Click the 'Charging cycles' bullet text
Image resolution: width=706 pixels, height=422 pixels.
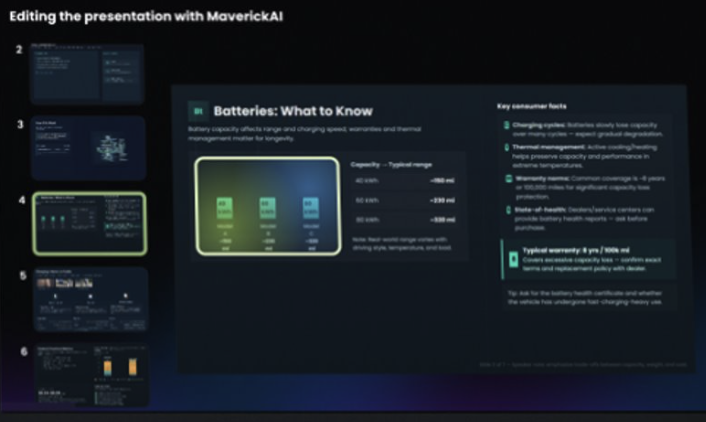click(x=587, y=129)
